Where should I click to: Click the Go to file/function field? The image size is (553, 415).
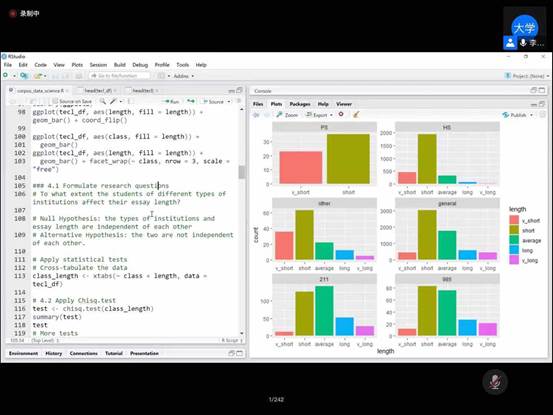[x=119, y=76]
